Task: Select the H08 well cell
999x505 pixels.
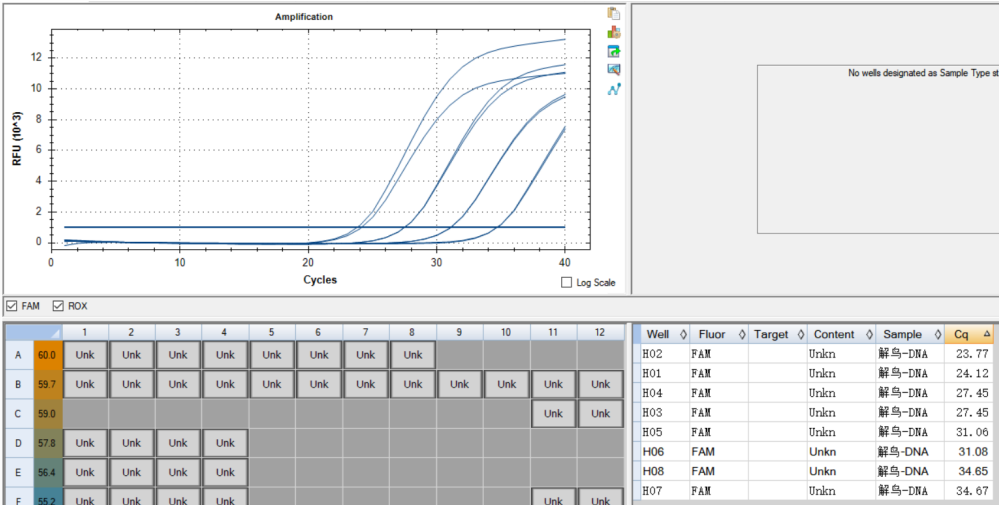Action: pyautogui.click(x=665, y=472)
